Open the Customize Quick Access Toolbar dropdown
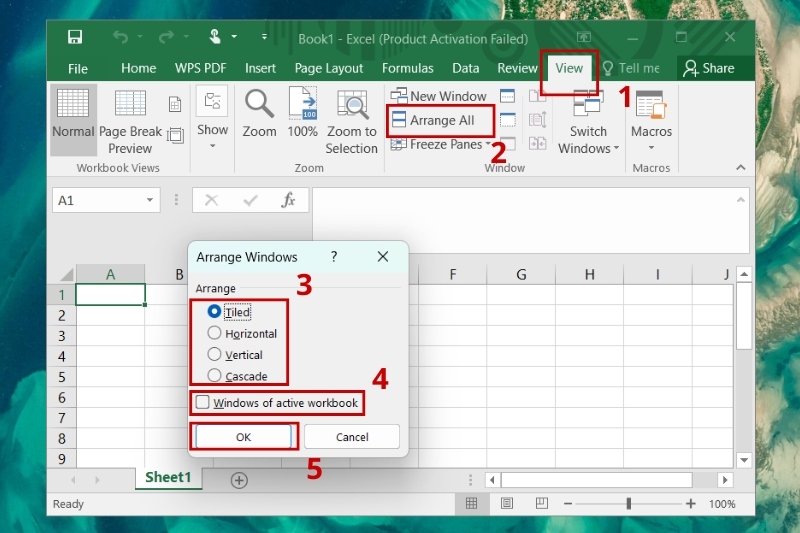The height and width of the screenshot is (533, 800). pos(264,37)
